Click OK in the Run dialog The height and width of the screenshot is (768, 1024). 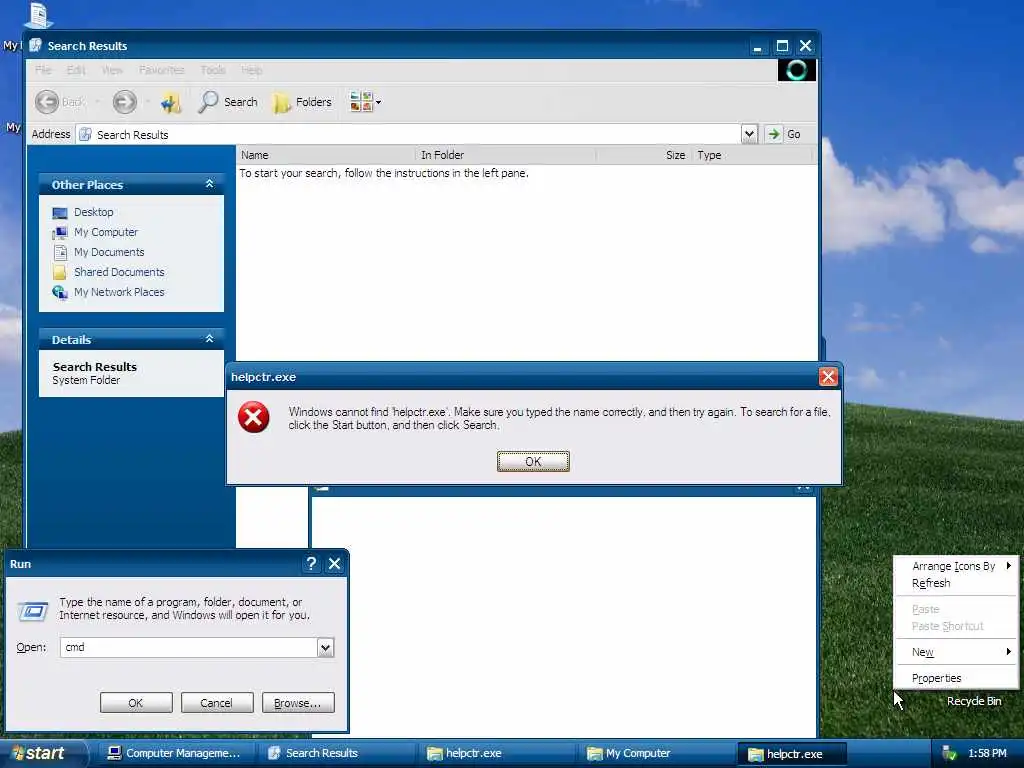pos(136,703)
